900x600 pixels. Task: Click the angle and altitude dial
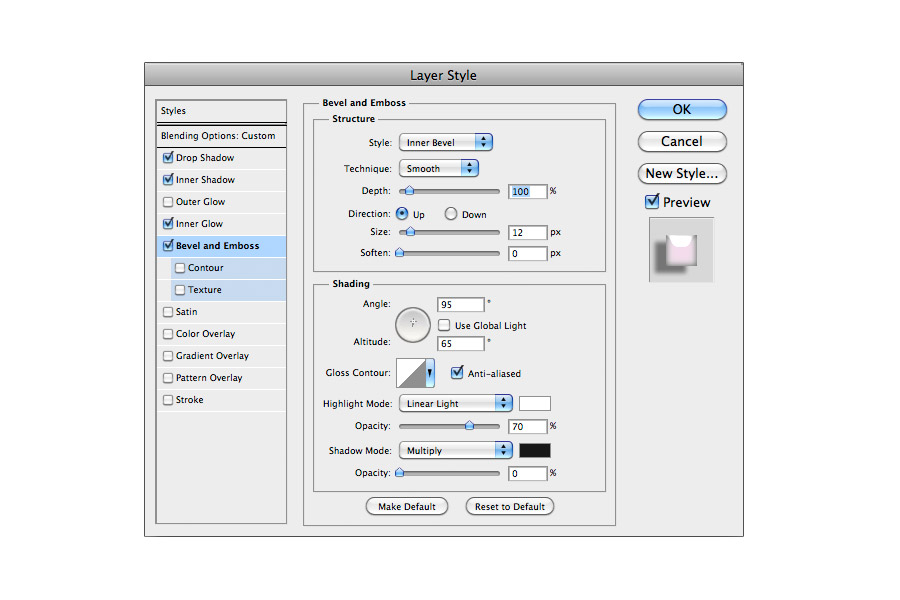click(x=413, y=324)
